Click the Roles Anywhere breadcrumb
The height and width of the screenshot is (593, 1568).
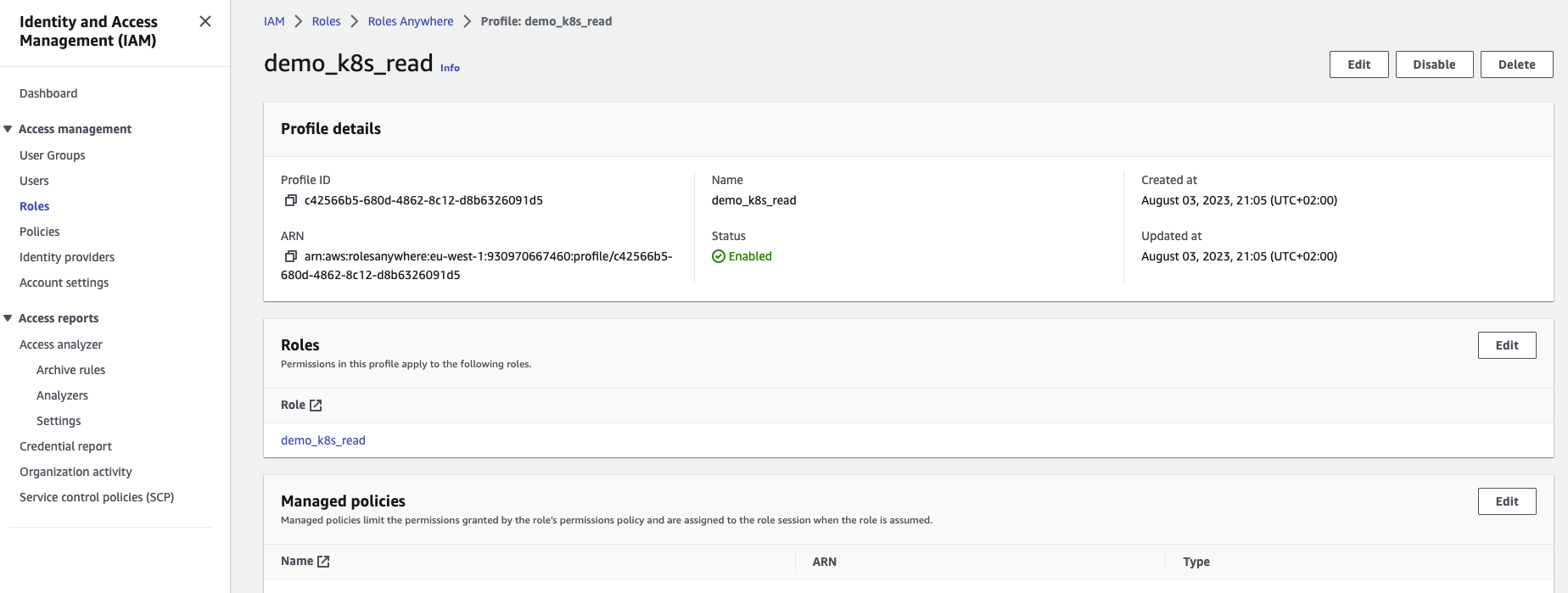[x=411, y=21]
